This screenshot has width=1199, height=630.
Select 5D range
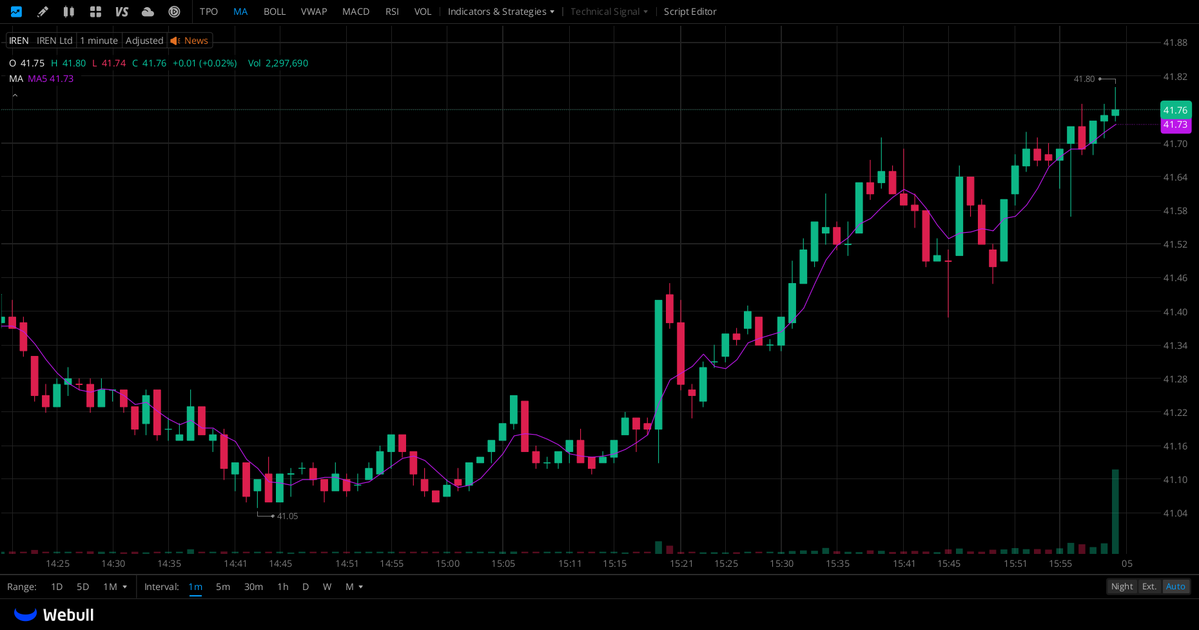83,586
